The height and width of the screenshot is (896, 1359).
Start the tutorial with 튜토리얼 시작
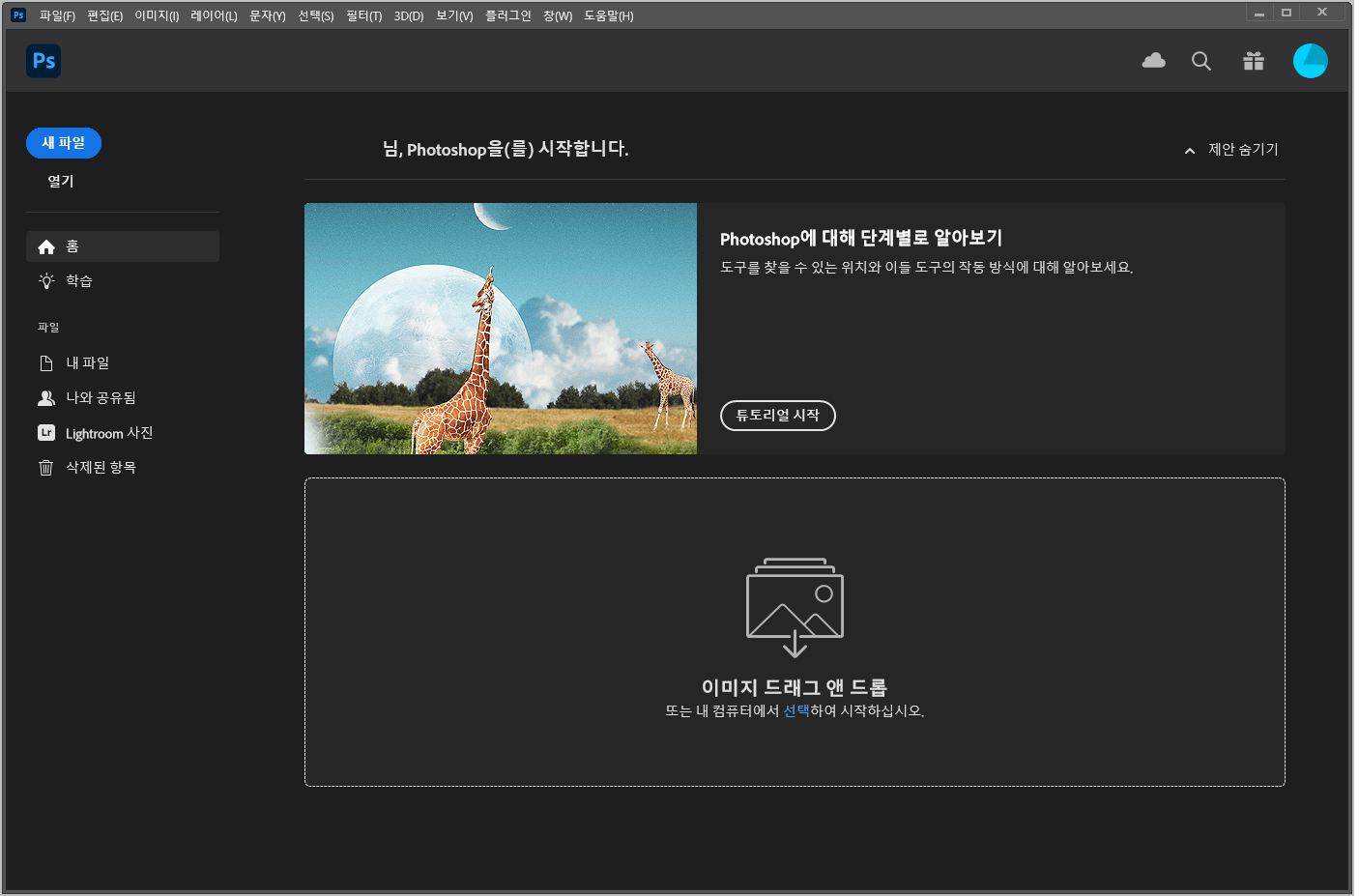pyautogui.click(x=777, y=415)
